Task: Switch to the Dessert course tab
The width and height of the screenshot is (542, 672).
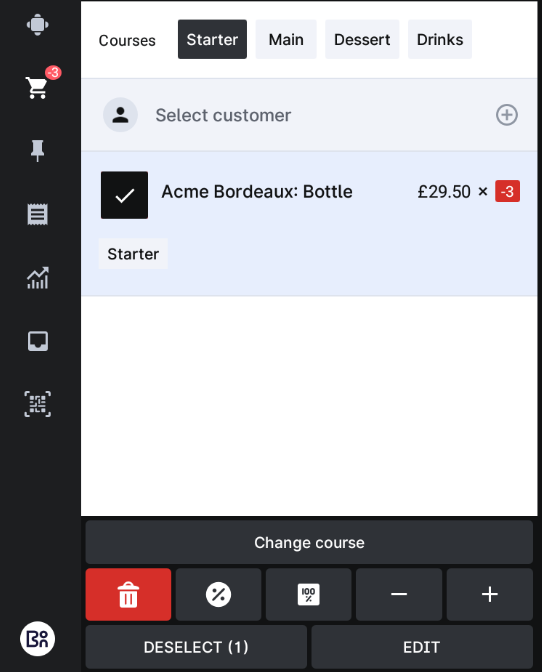Action: click(x=362, y=39)
